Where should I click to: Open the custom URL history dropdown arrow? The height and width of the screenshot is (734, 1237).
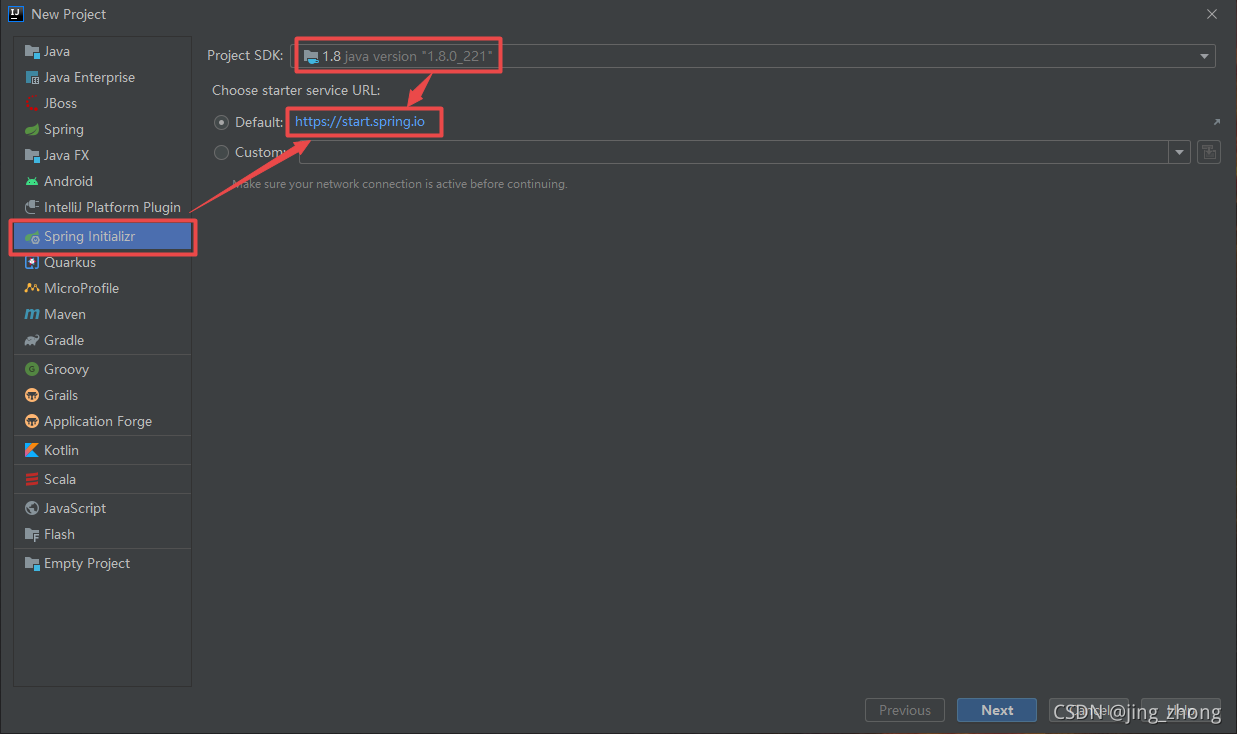[x=1180, y=152]
